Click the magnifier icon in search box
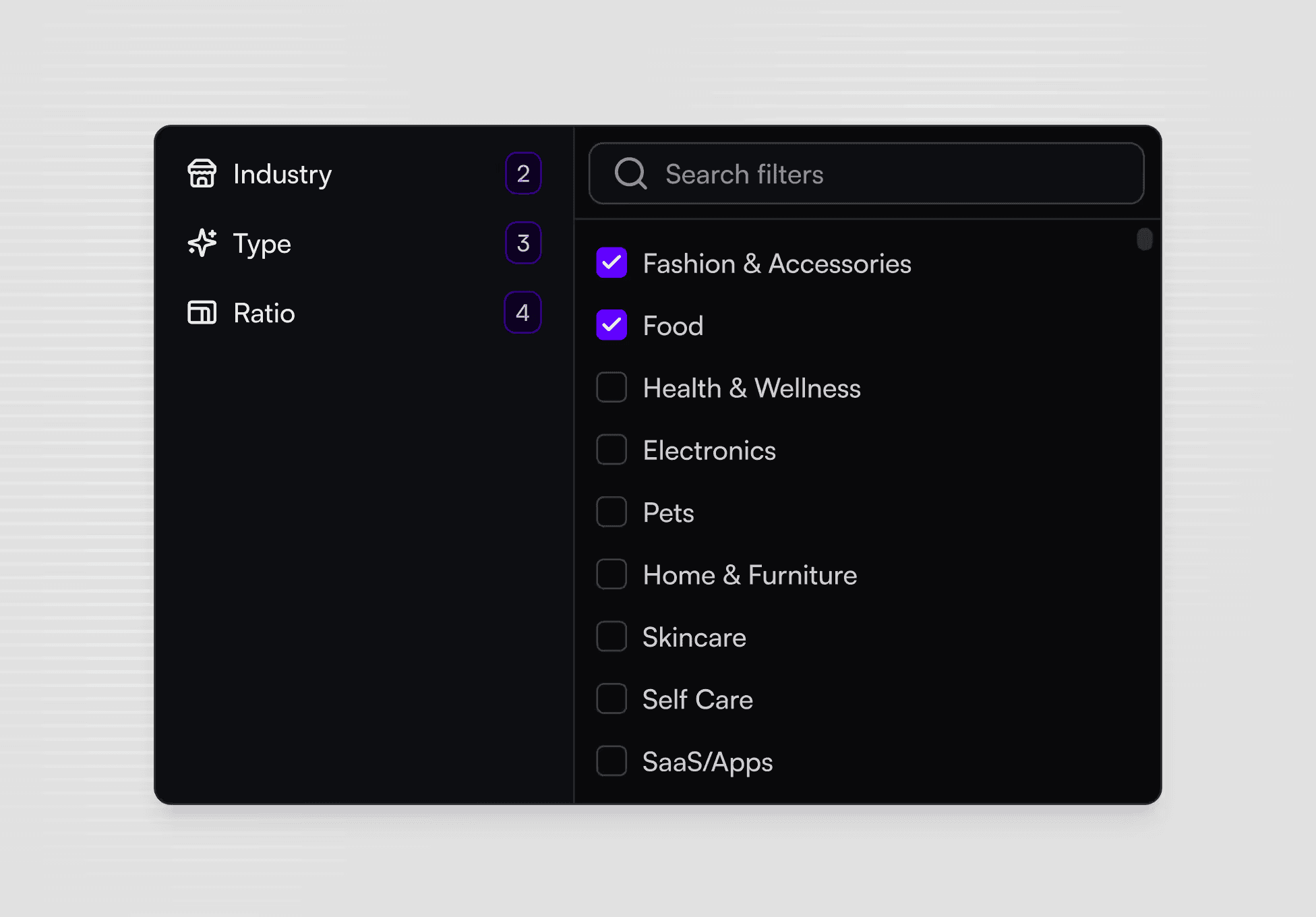 (x=630, y=174)
